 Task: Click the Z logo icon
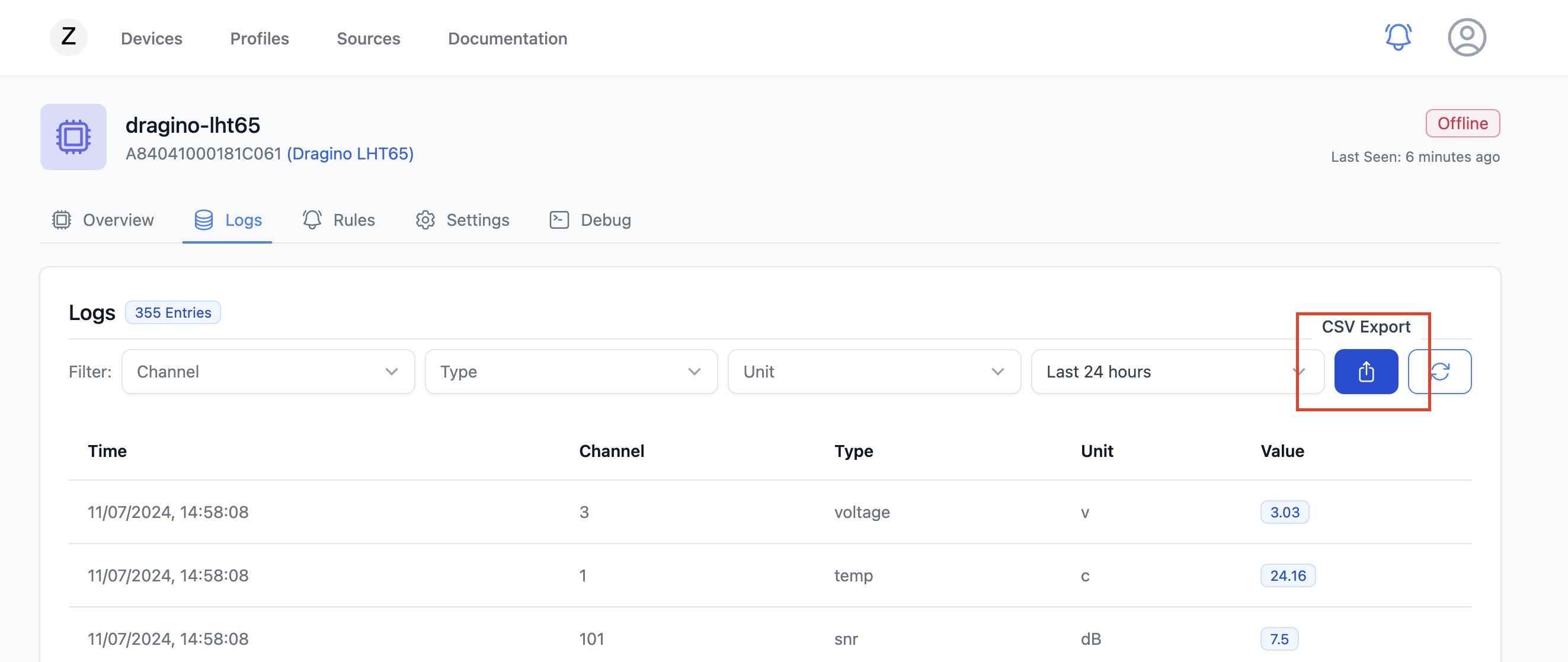(69, 38)
